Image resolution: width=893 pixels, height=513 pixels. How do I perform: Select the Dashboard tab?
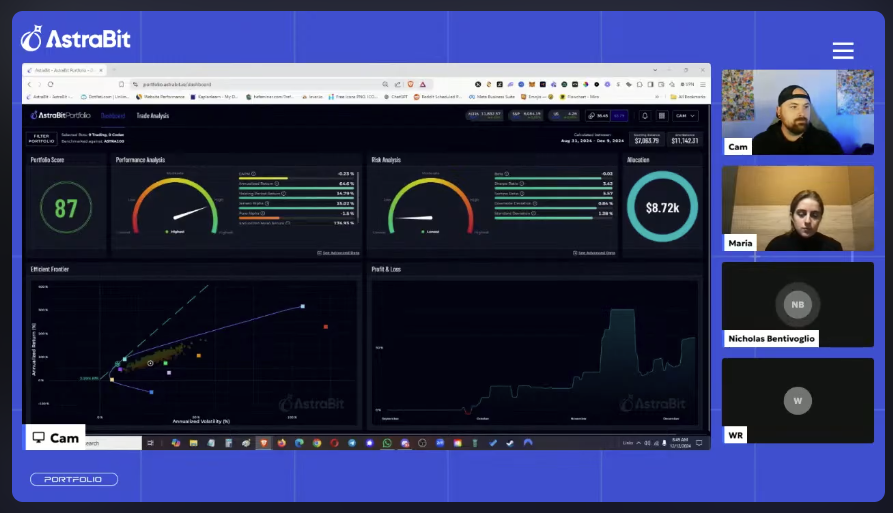[x=112, y=116]
